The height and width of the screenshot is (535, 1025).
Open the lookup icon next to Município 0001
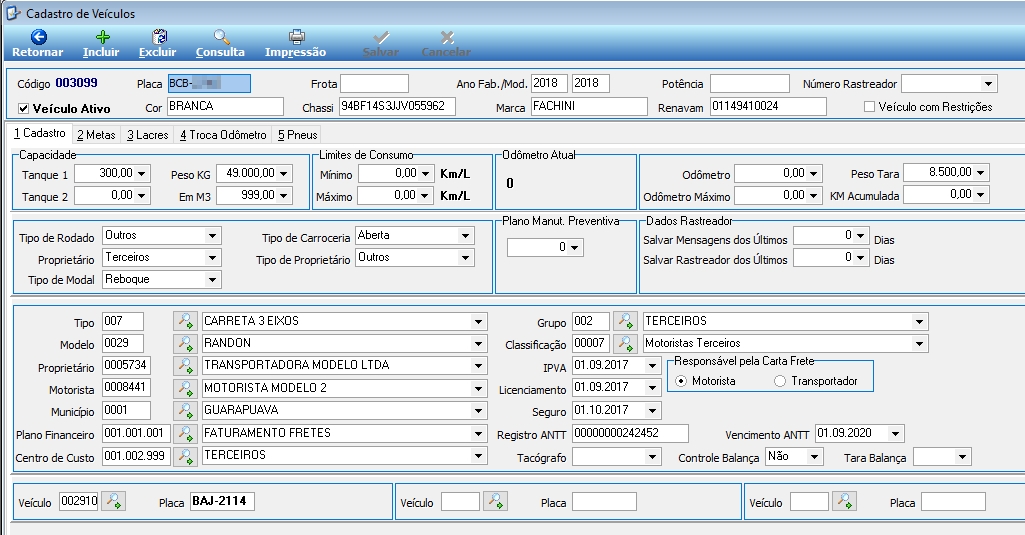(x=186, y=411)
